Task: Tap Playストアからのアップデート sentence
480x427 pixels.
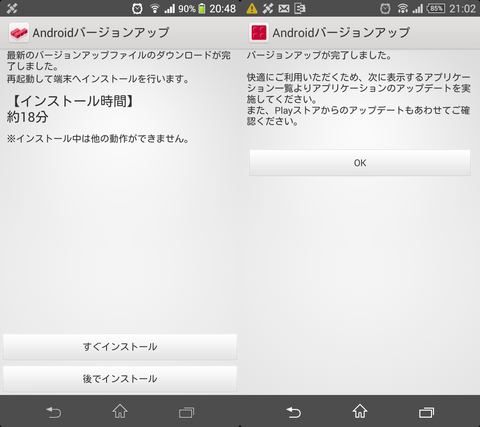Action: coord(358,116)
